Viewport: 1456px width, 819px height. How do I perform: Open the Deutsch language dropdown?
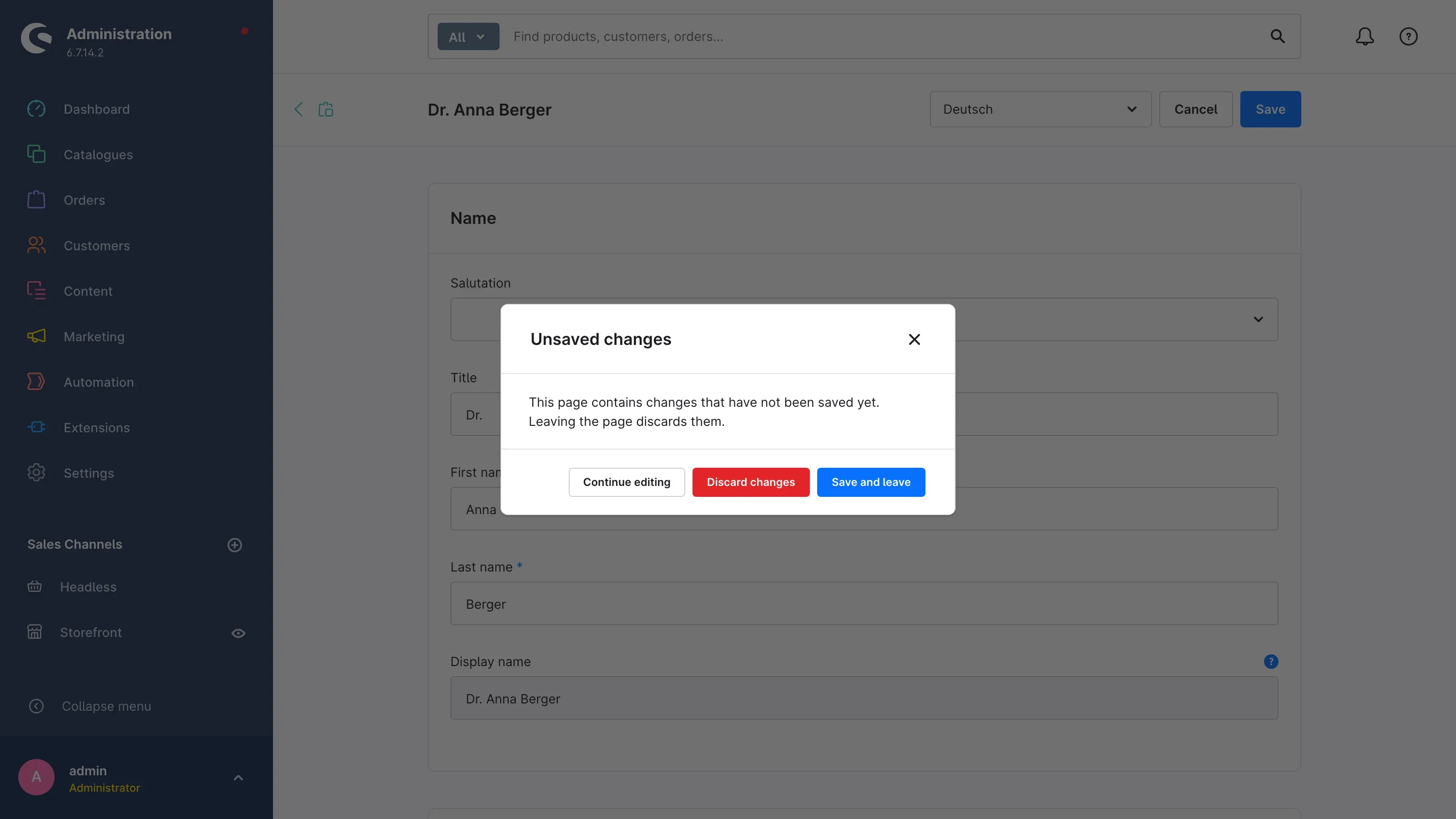coord(1040,109)
